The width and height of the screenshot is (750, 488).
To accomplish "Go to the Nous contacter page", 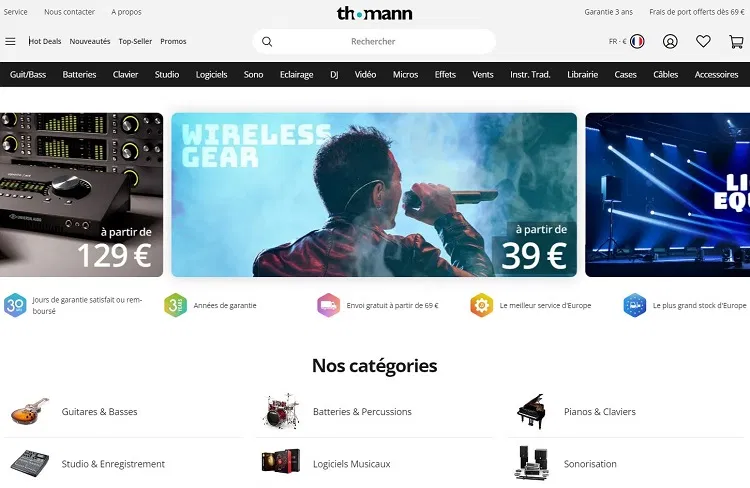I will click(x=69, y=12).
